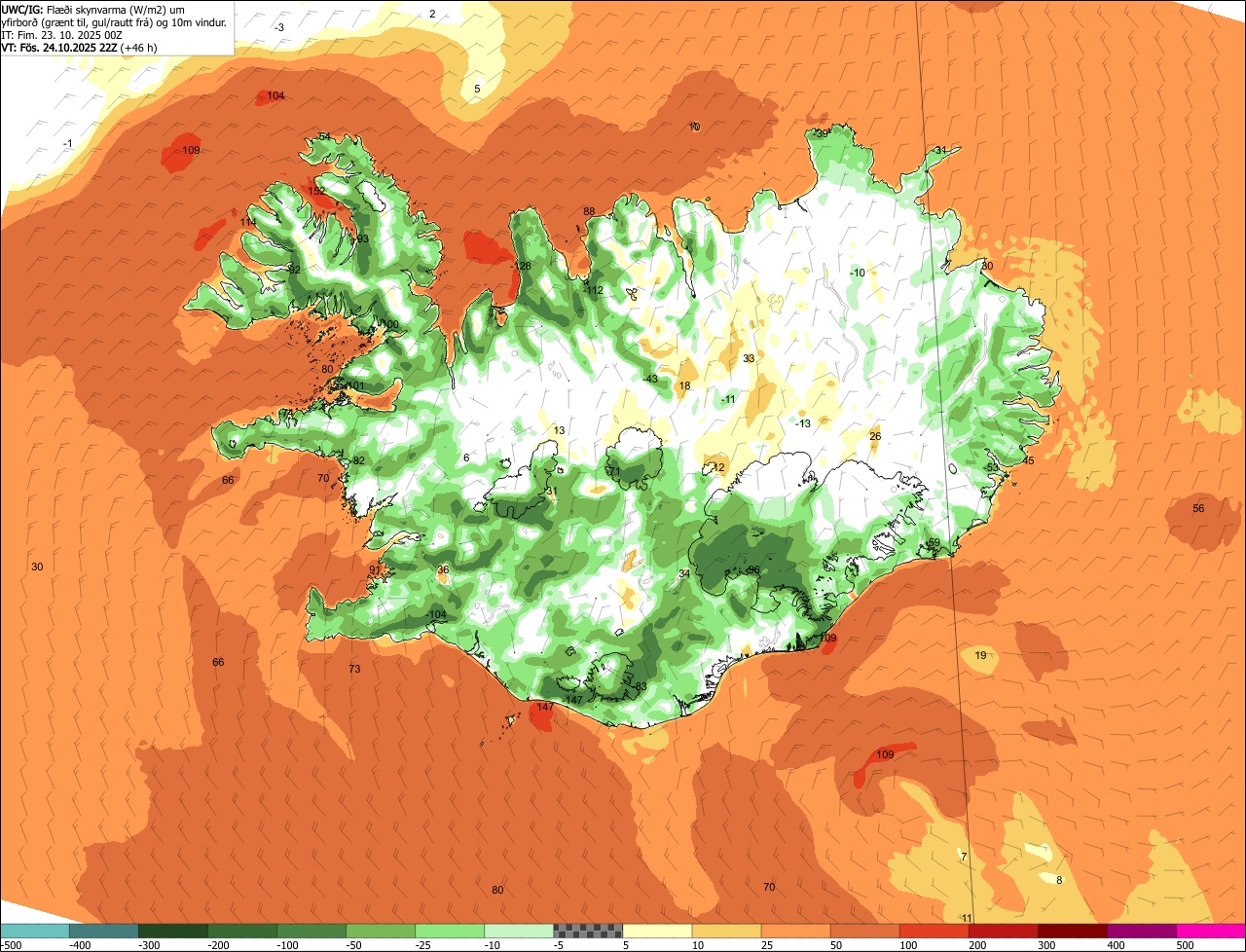Select the purple swatch between 400 and 500
This screenshot has width=1246, height=952.
(x=1141, y=931)
